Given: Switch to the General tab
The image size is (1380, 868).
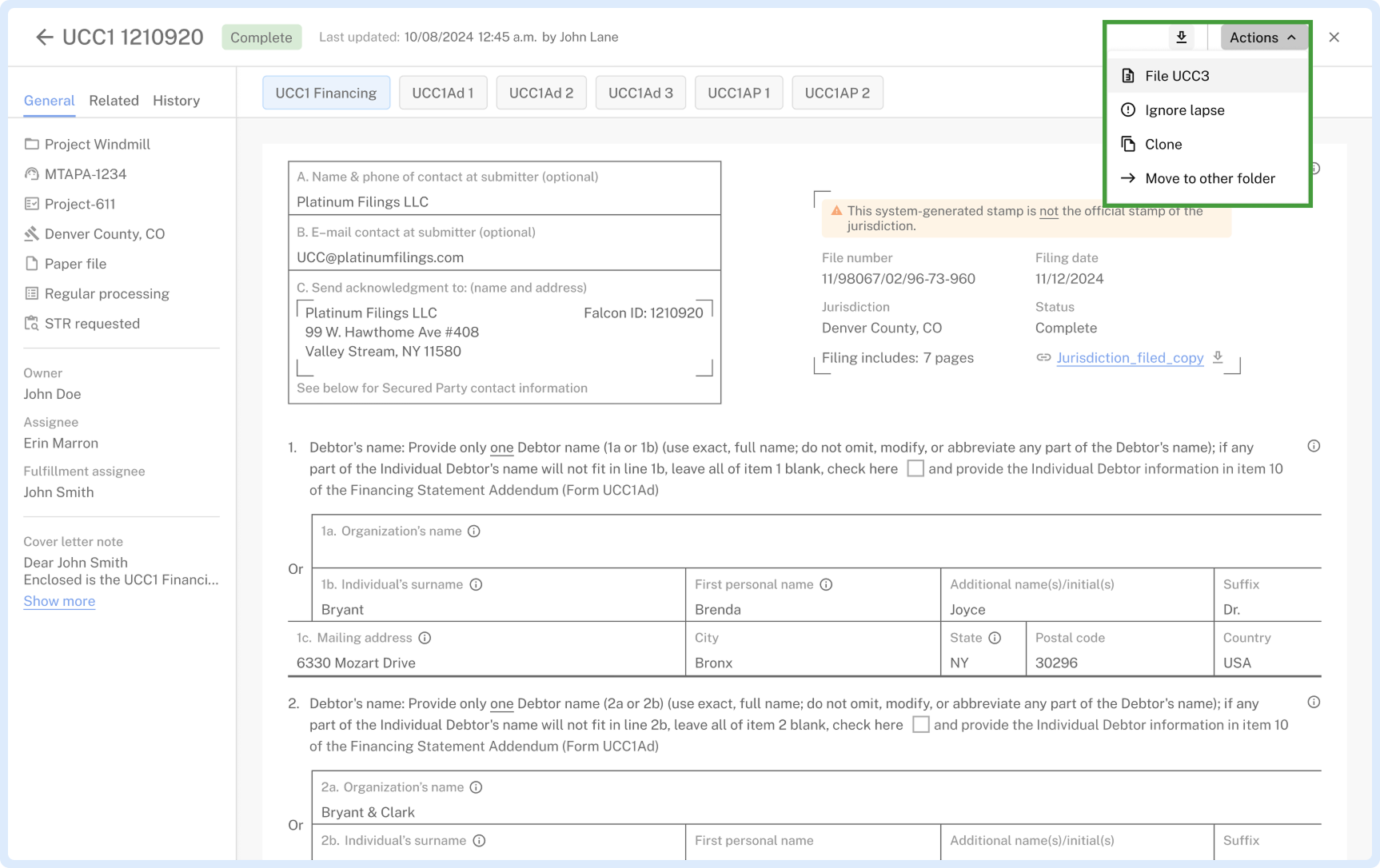Looking at the screenshot, I should (50, 101).
